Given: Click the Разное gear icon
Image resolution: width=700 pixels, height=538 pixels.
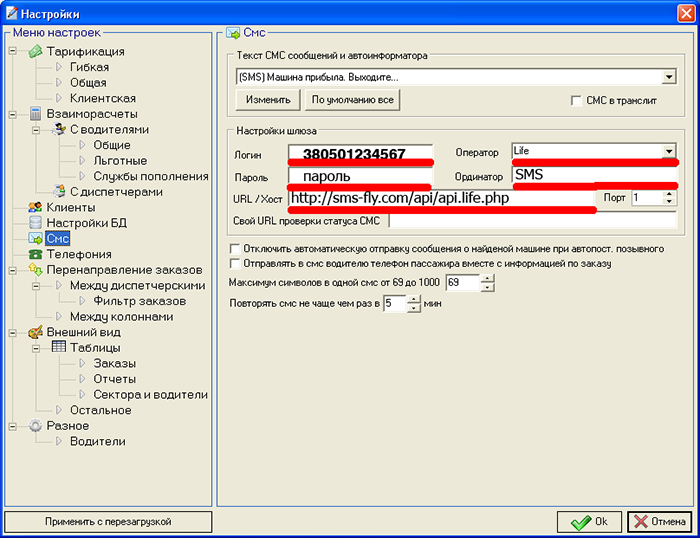Looking at the screenshot, I should 35,426.
